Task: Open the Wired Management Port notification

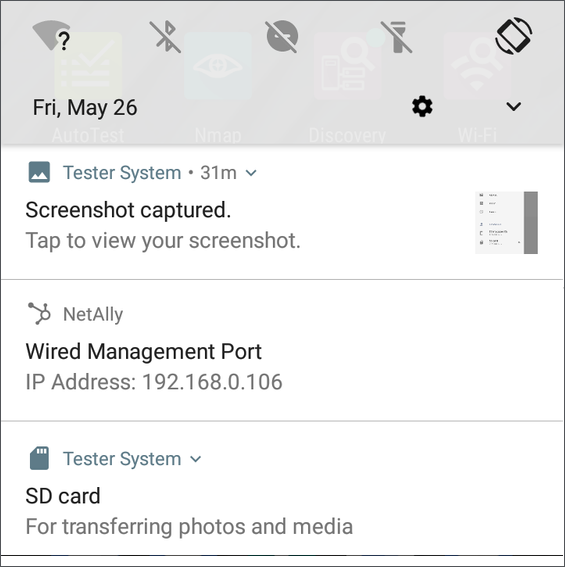Action: pyautogui.click(x=282, y=351)
